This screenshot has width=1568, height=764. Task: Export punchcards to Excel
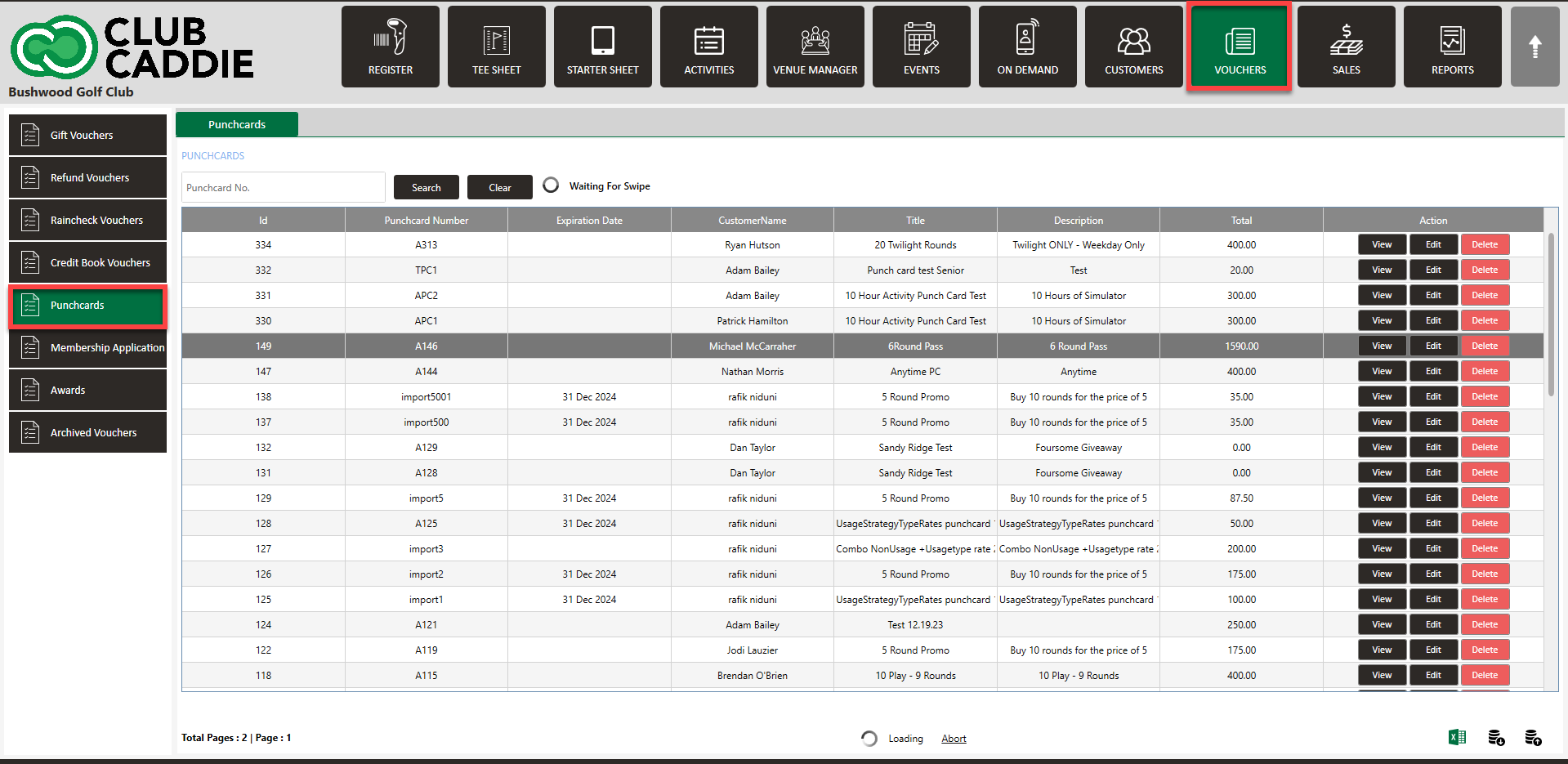click(1457, 737)
